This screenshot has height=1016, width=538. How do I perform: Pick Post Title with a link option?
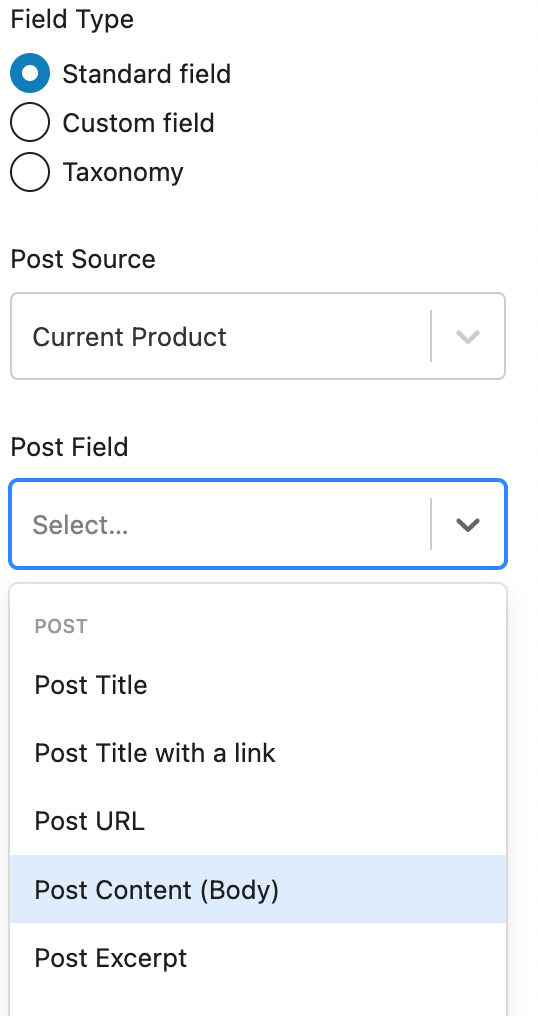(258, 753)
